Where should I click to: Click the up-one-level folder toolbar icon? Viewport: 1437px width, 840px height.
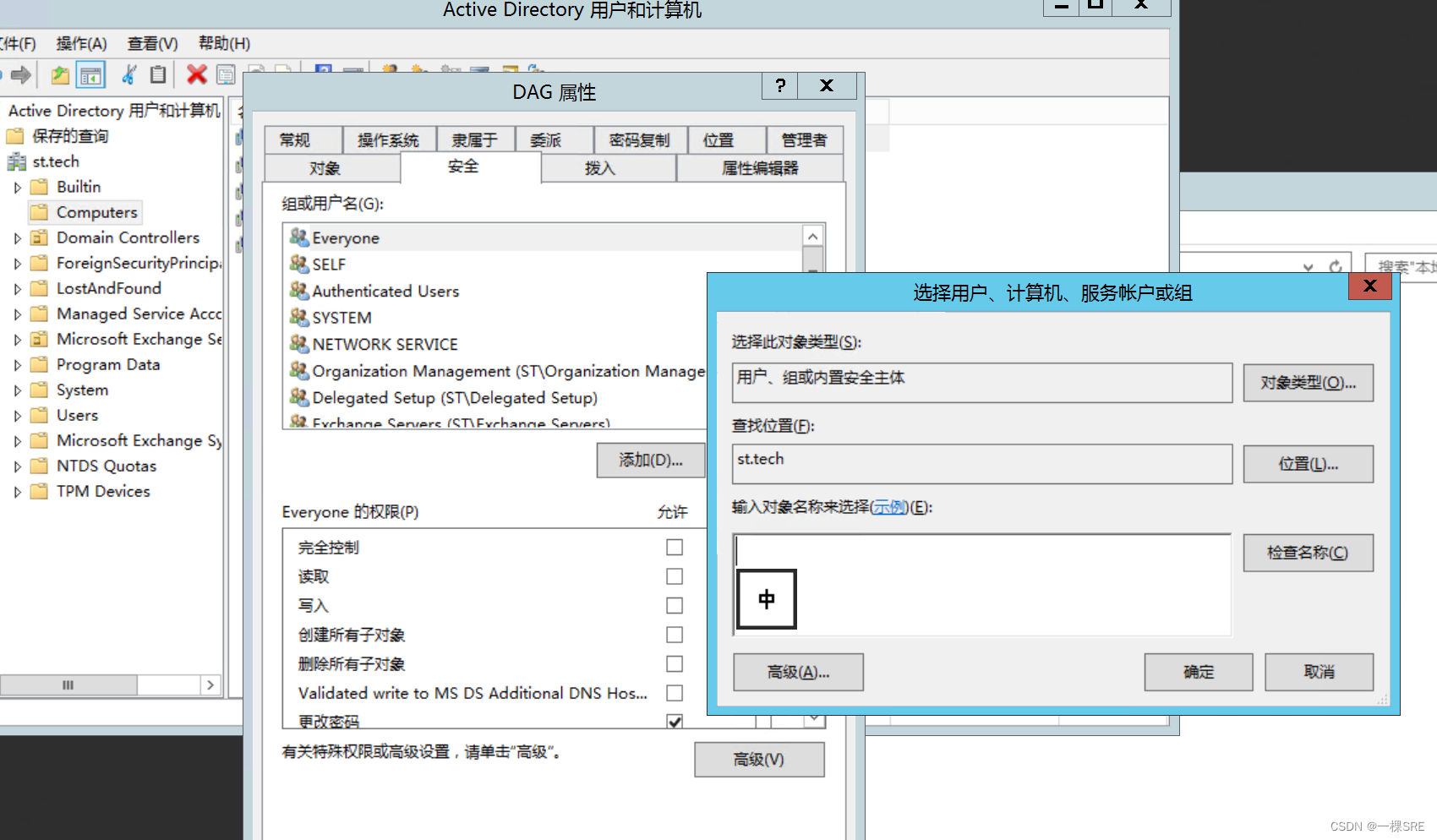59,74
